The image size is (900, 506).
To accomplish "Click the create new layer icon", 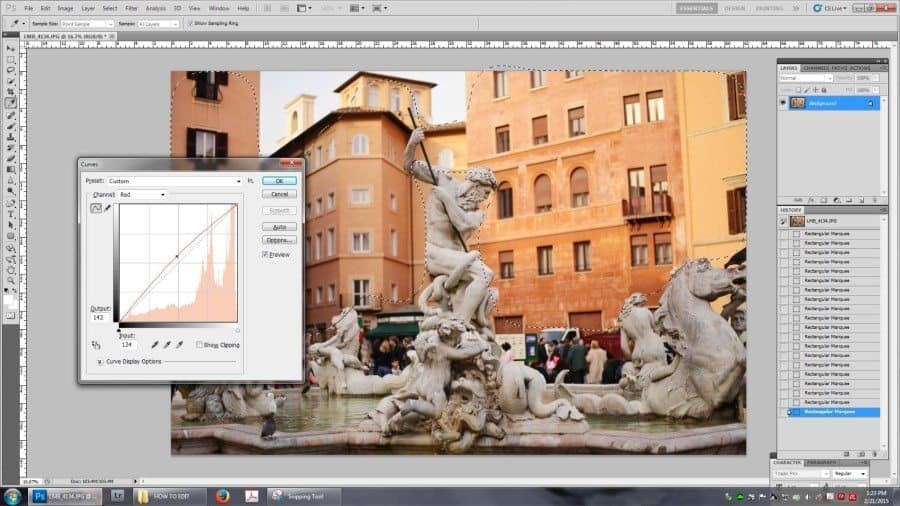I will tap(862, 200).
